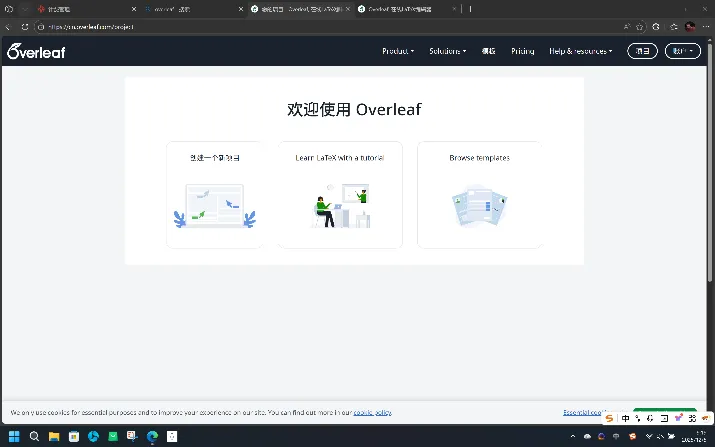The height and width of the screenshot is (447, 715).
Task: Close the second browser tab
Action: (241, 9)
